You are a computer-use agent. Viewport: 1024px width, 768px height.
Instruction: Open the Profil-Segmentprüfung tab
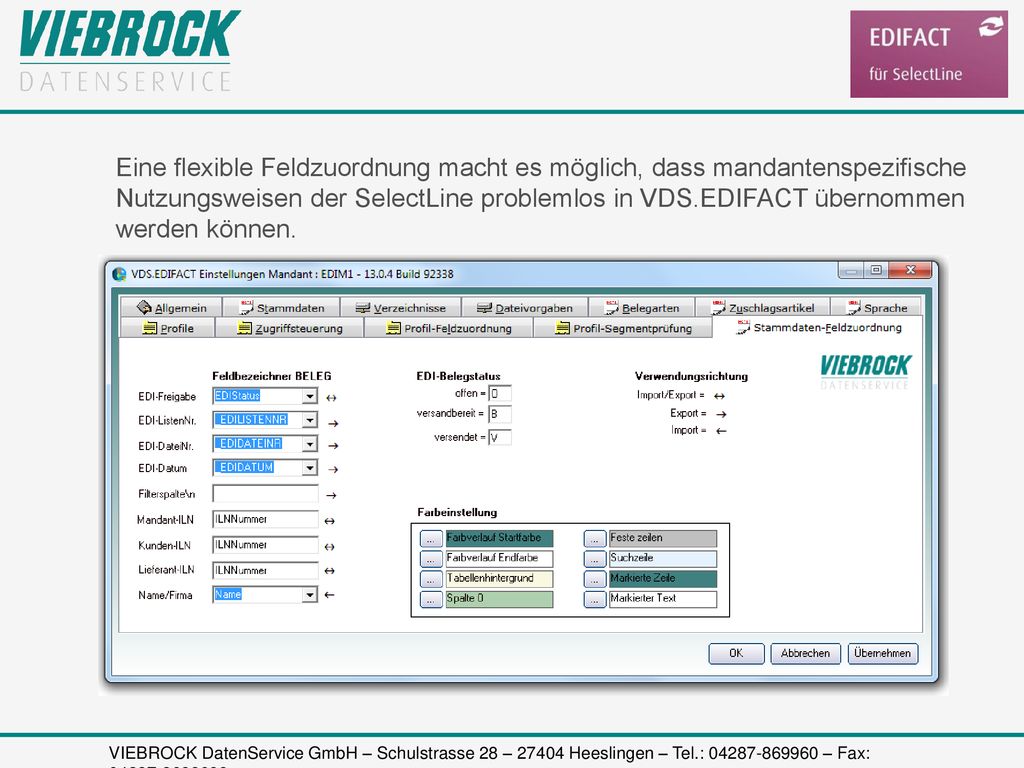[623, 328]
